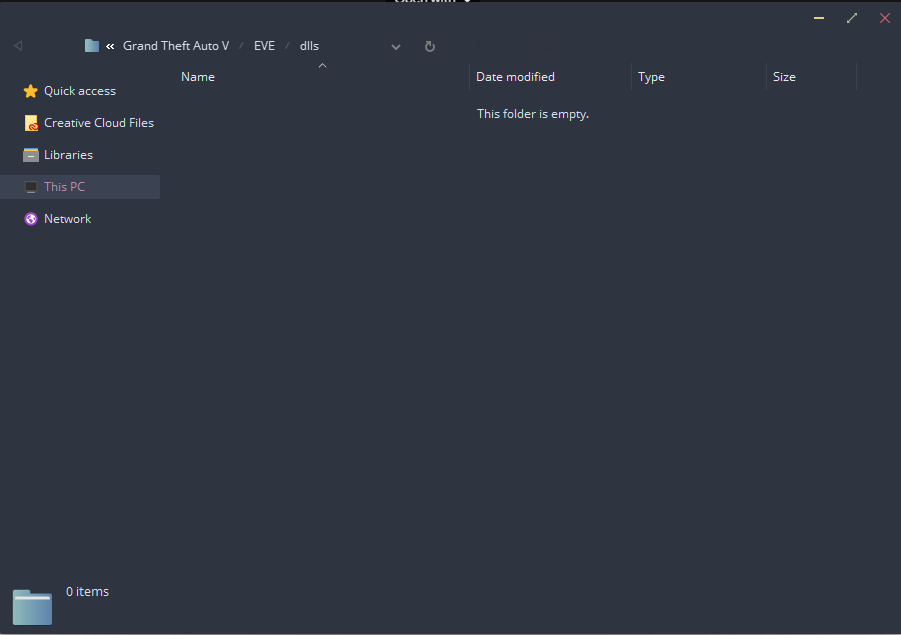
Task: Close the explorer window
Action: click(x=885, y=18)
